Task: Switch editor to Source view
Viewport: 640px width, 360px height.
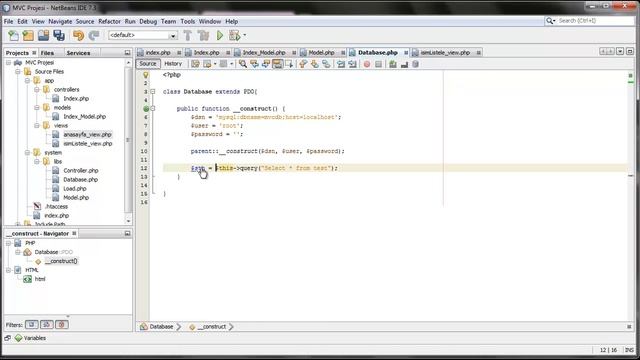Action: tap(148, 64)
